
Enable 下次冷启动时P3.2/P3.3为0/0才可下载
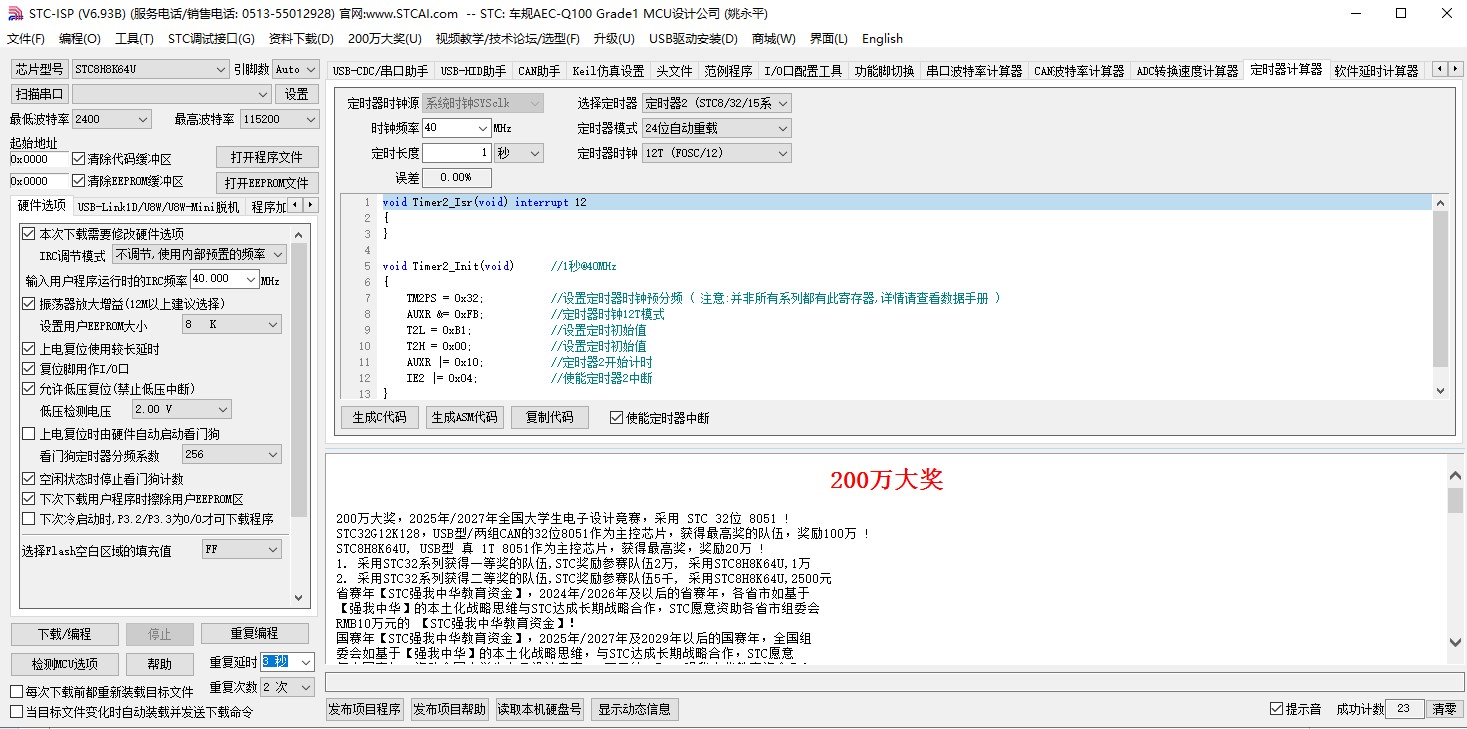click(x=28, y=519)
